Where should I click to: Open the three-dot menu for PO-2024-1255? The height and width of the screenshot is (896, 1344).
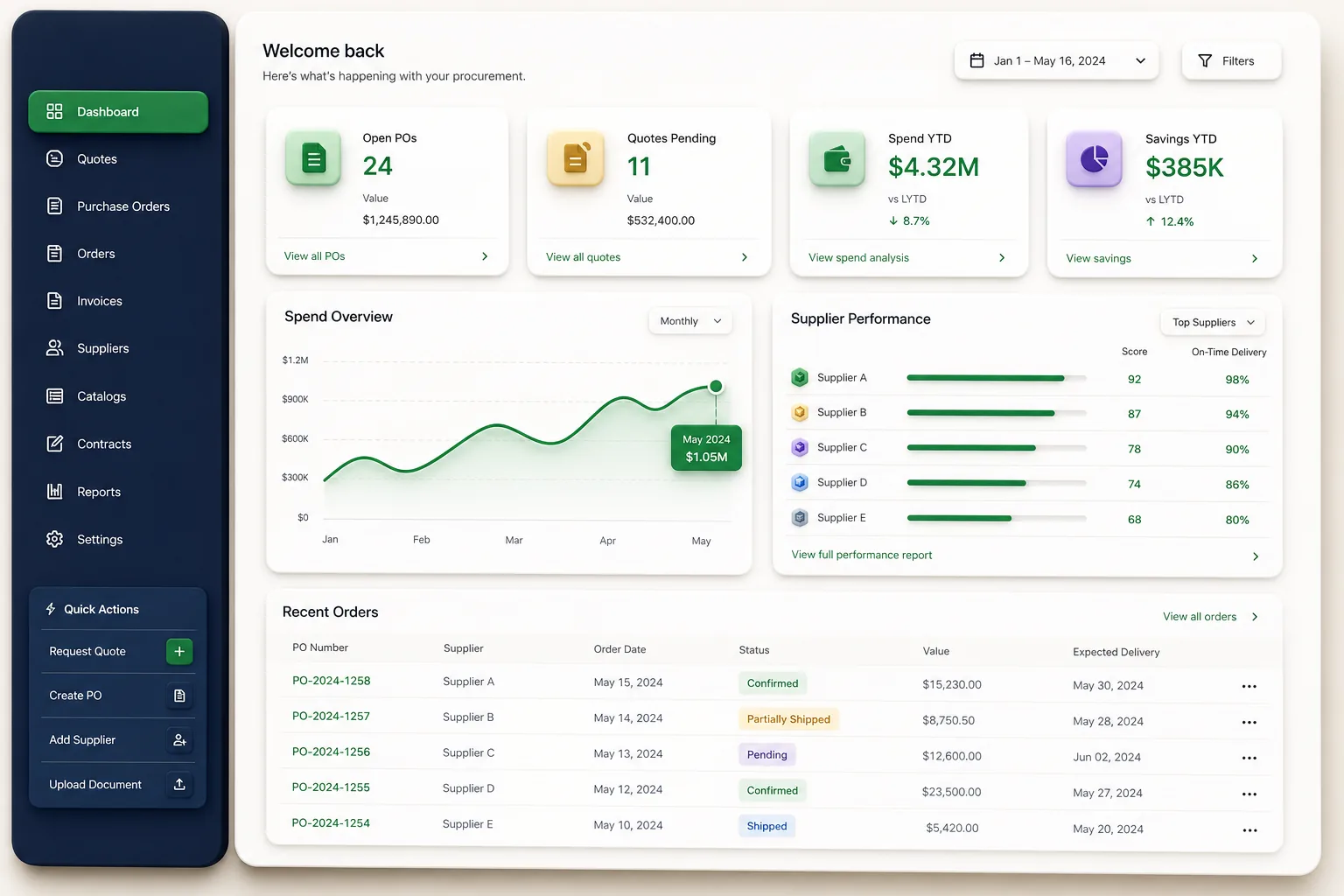1249,794
